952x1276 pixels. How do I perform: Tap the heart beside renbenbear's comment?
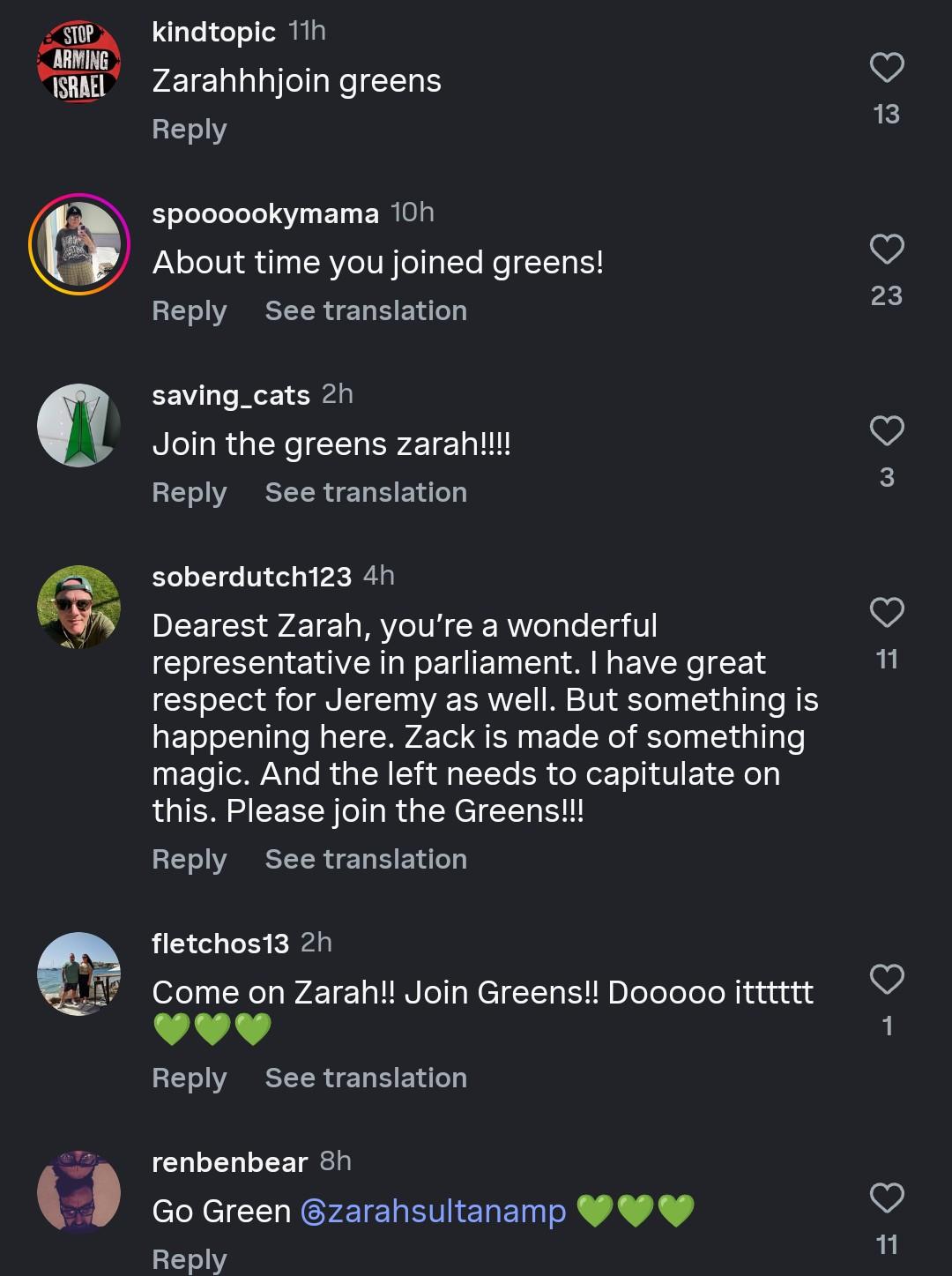[x=886, y=1198]
